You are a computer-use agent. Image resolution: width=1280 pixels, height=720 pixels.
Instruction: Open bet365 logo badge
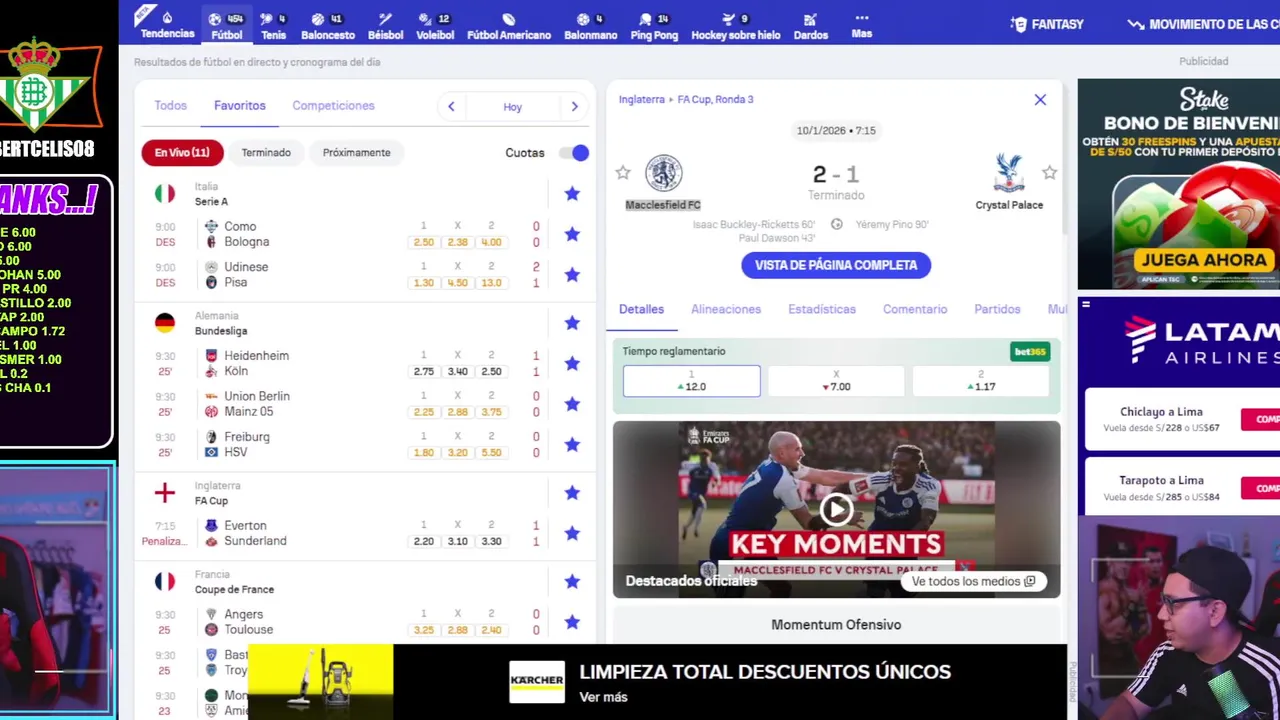[1030, 352]
